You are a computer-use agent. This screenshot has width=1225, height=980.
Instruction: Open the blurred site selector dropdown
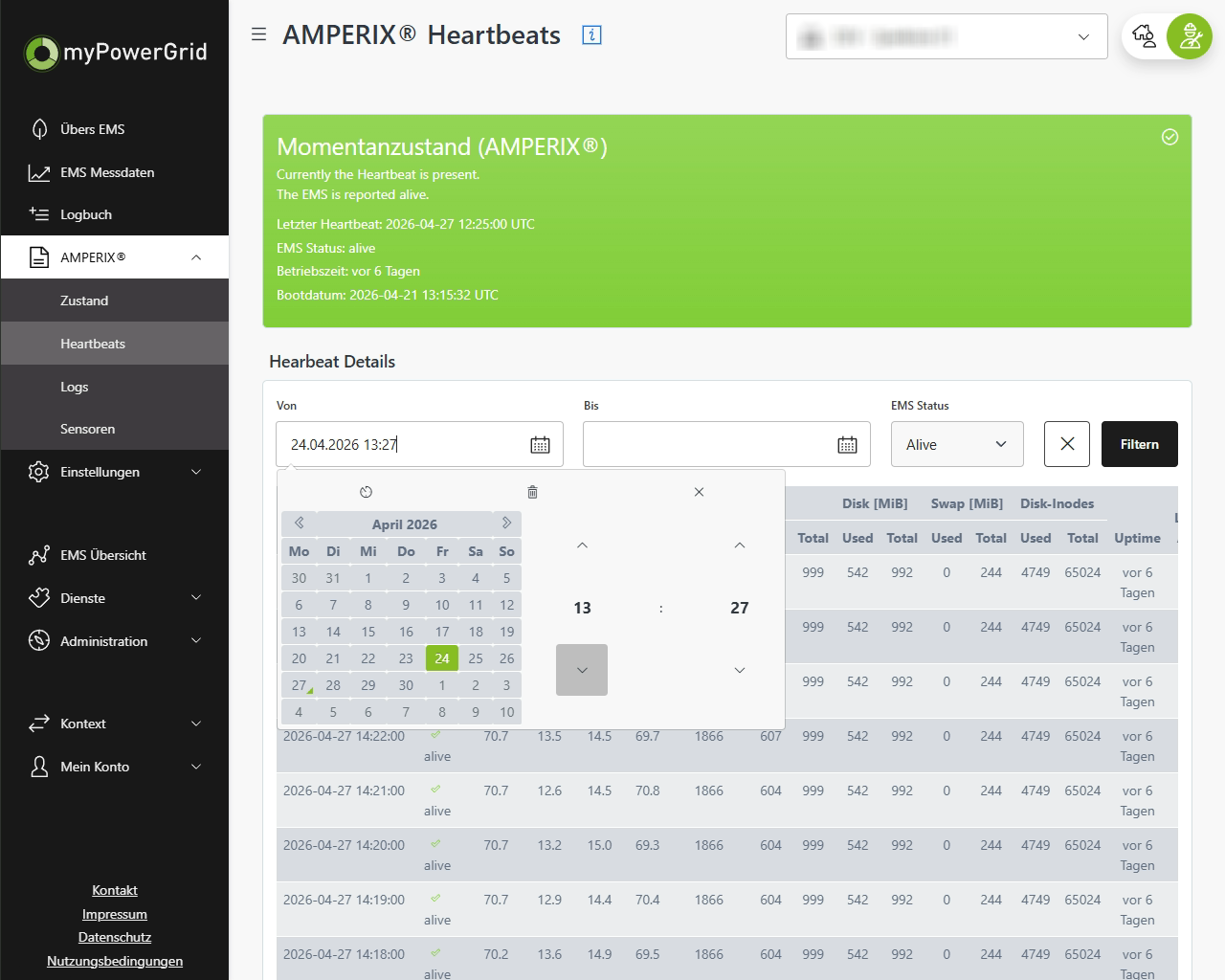coord(947,37)
